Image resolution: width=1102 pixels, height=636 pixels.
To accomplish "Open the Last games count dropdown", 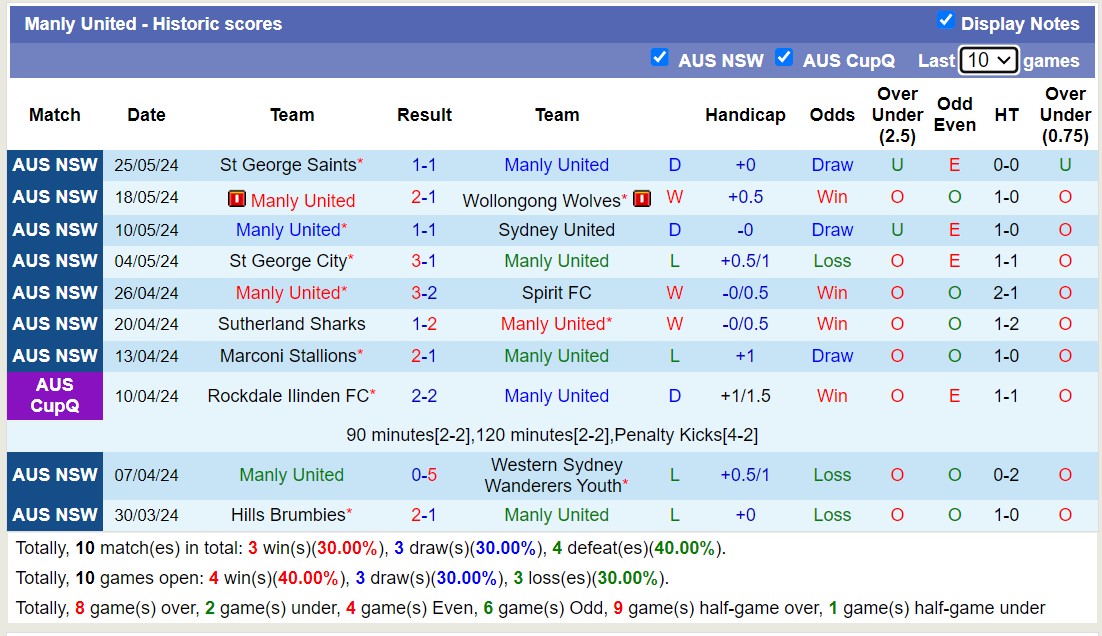I will (989, 60).
